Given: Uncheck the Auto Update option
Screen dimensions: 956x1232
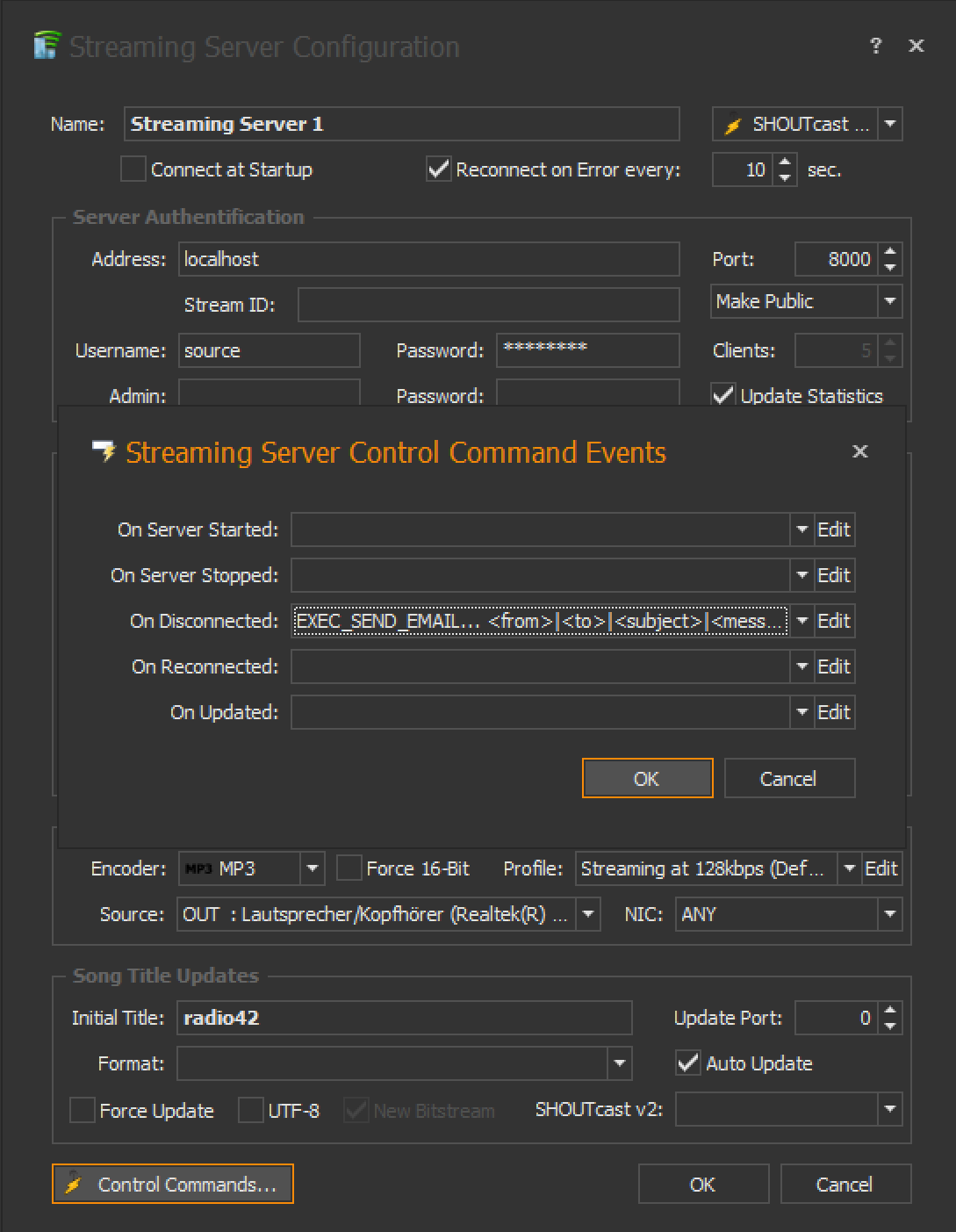Looking at the screenshot, I should (x=688, y=1063).
